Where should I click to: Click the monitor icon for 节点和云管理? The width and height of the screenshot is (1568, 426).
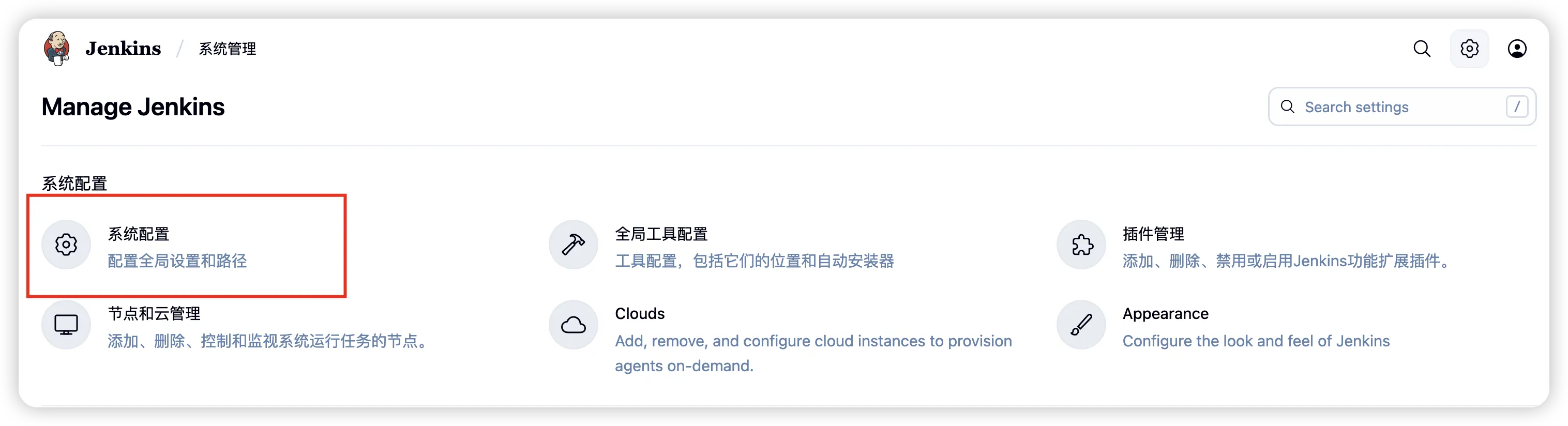[x=66, y=324]
